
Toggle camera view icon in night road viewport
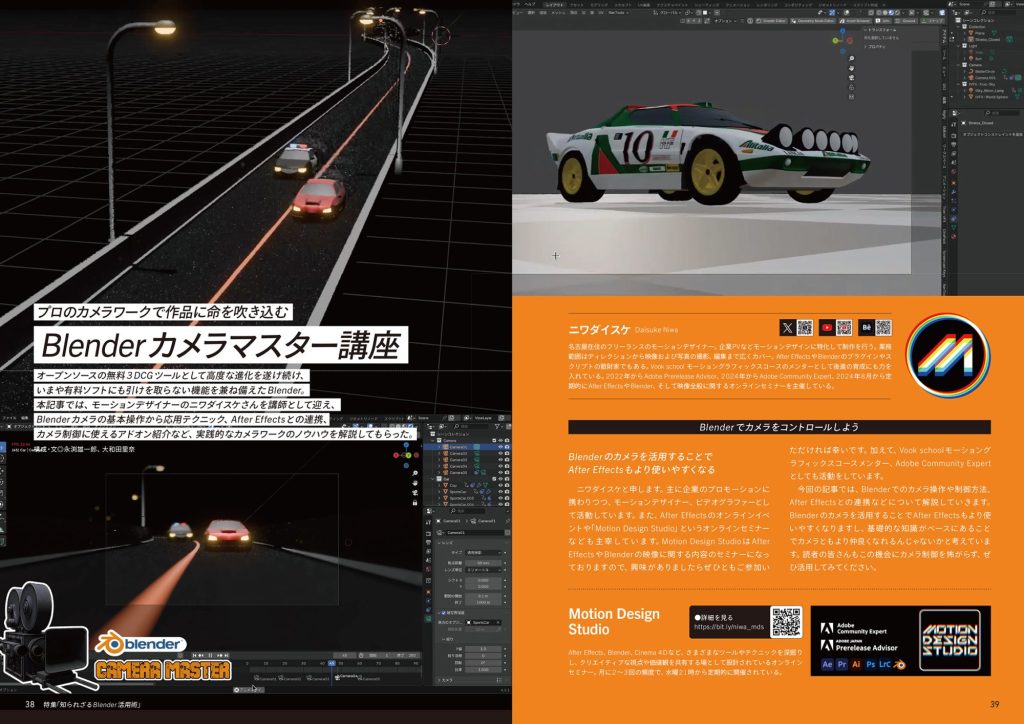415,493
